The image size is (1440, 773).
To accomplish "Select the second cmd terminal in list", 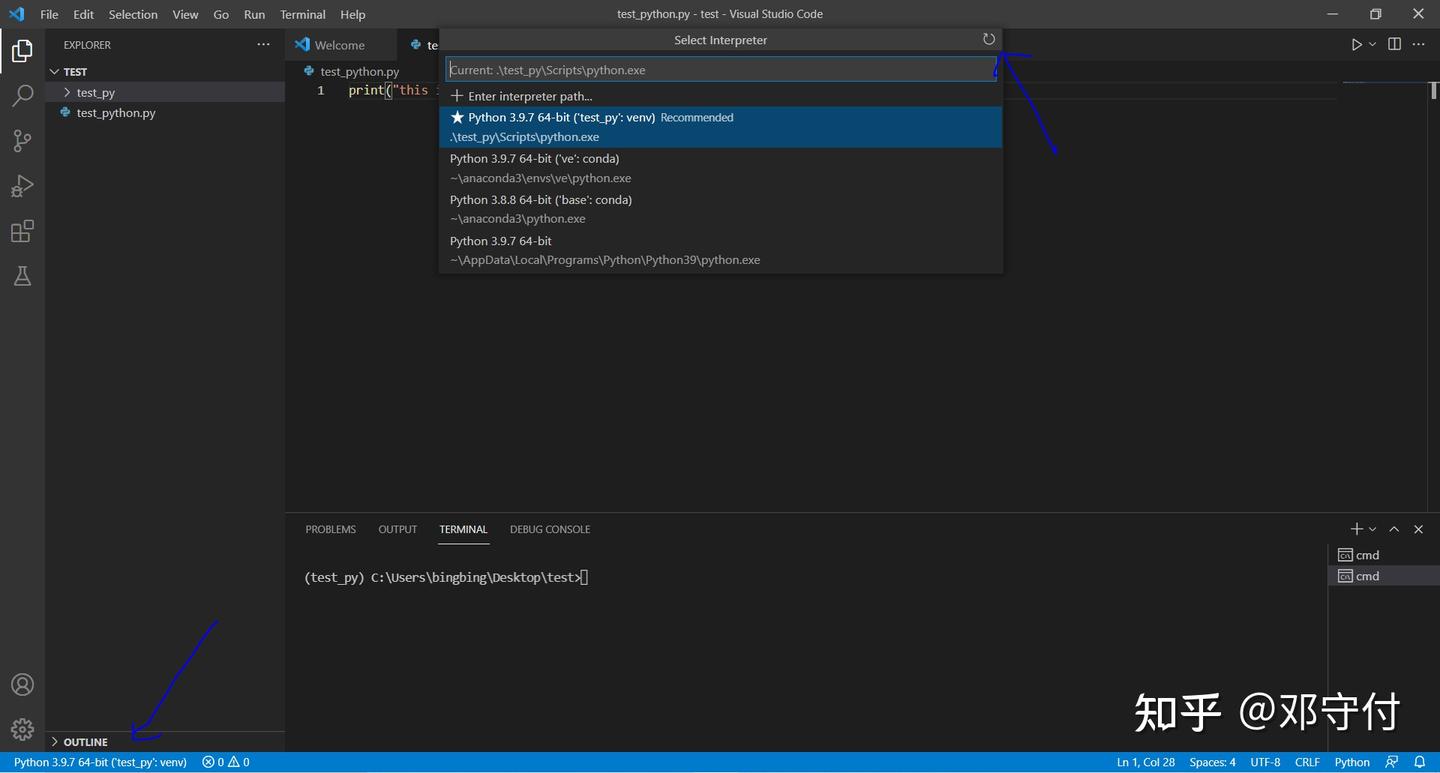I will (x=1366, y=575).
